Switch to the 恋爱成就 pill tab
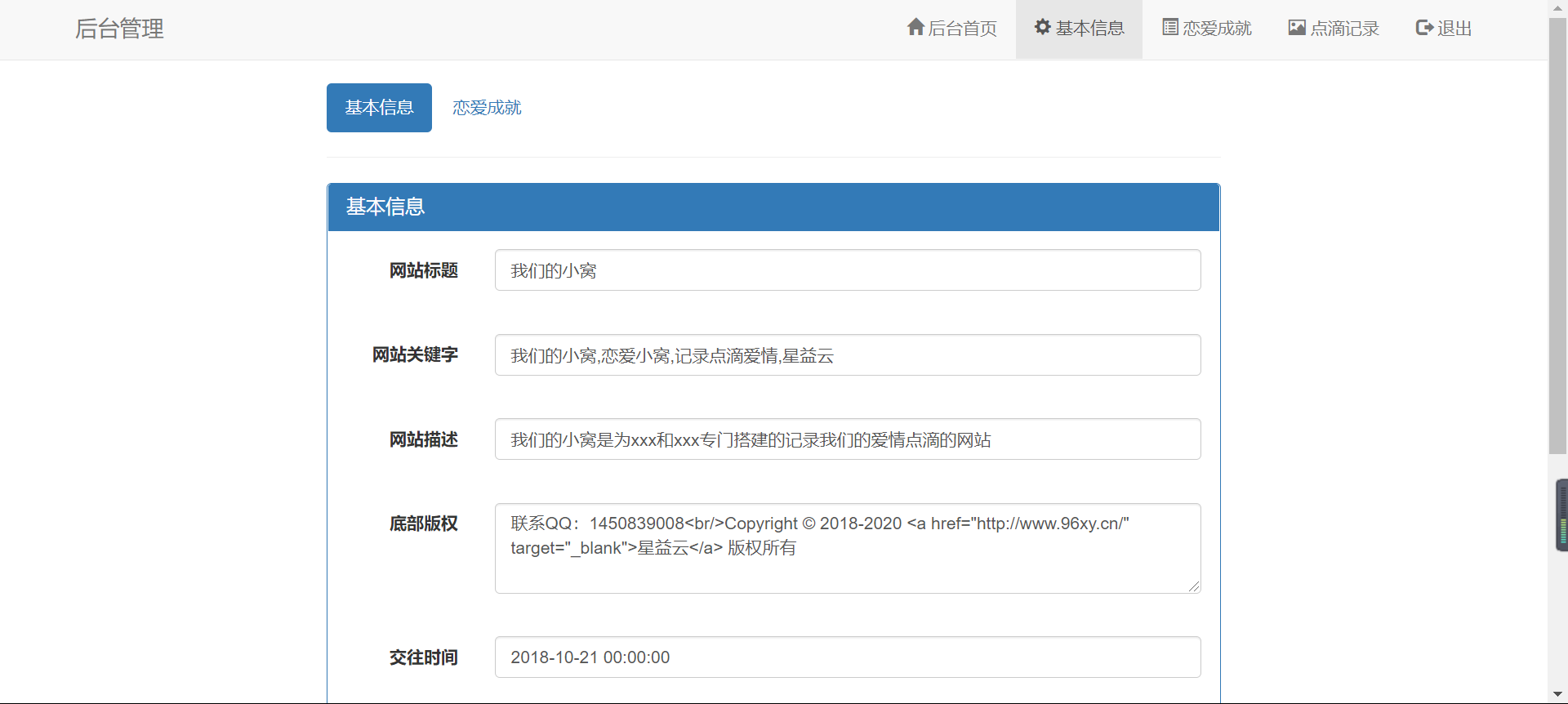 [487, 108]
